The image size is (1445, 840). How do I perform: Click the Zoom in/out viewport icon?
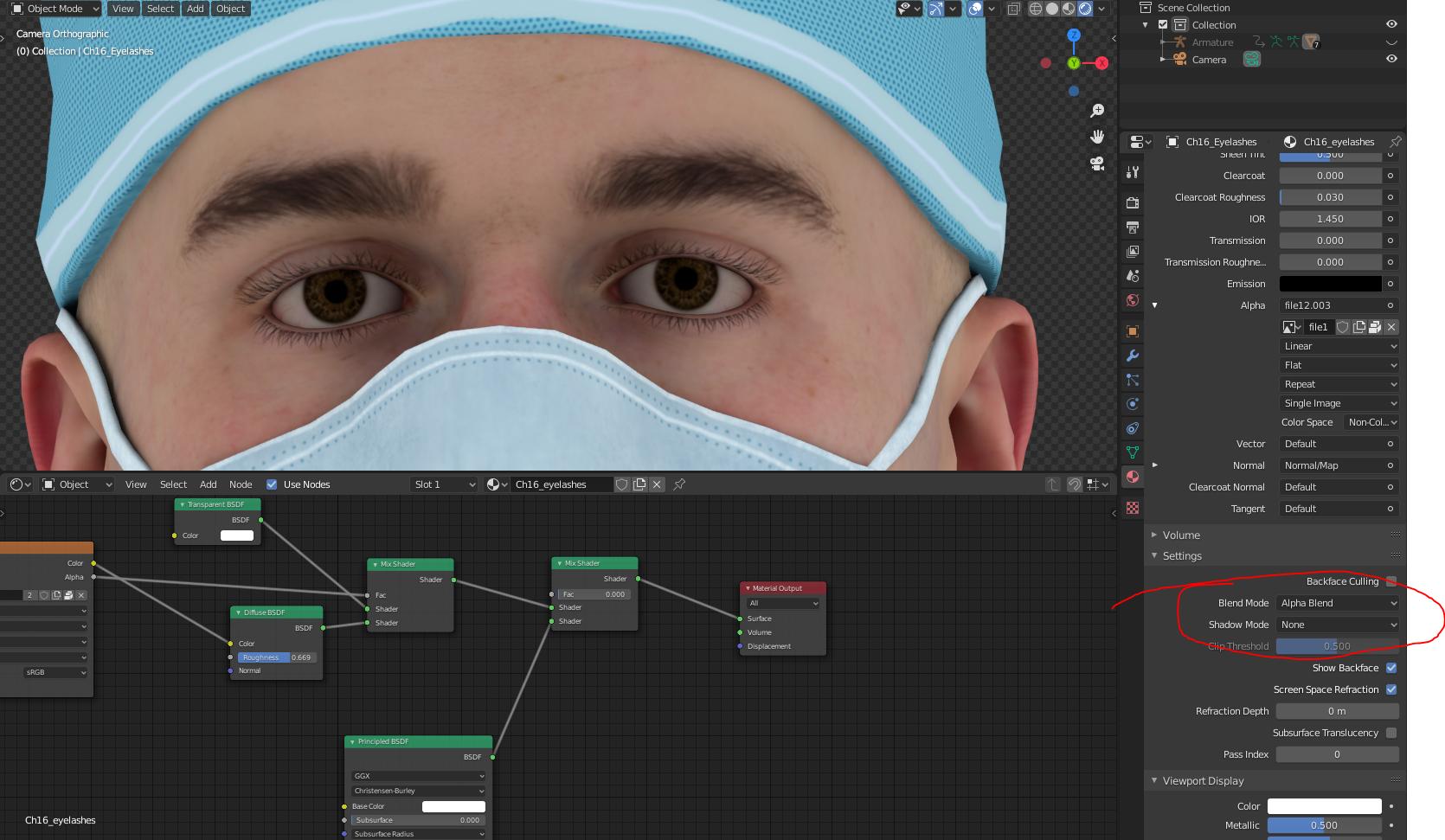coord(1097,111)
